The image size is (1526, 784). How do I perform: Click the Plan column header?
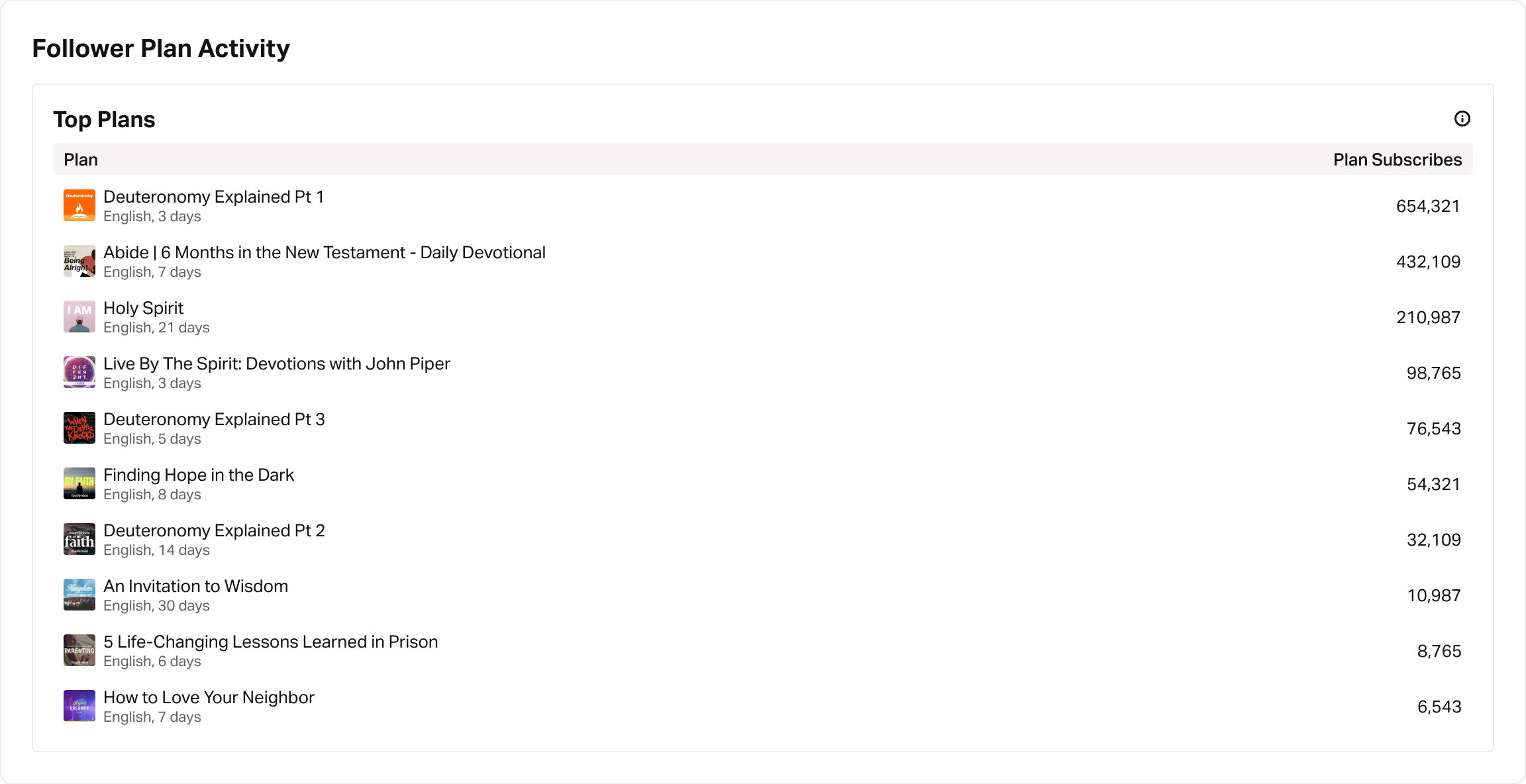tap(81, 160)
